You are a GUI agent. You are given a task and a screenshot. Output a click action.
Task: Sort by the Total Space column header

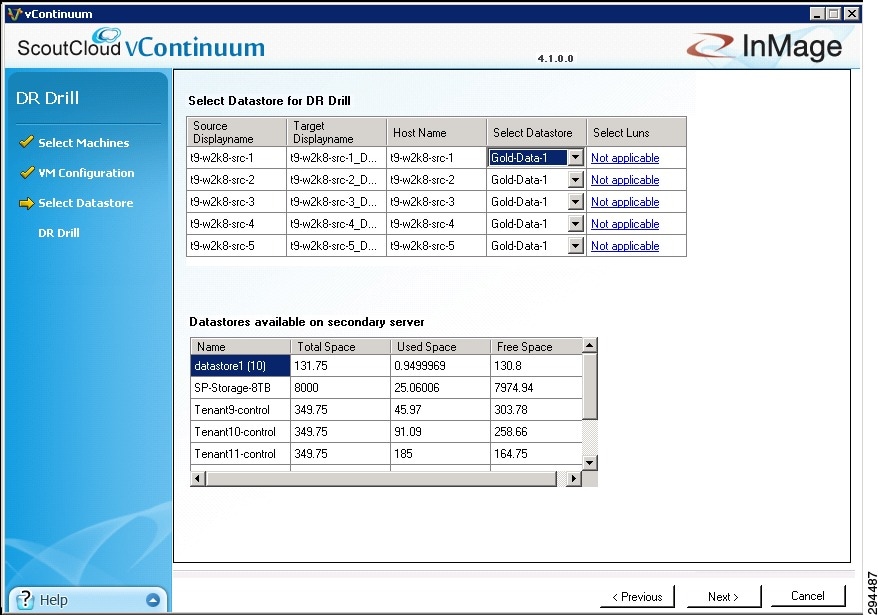point(340,347)
